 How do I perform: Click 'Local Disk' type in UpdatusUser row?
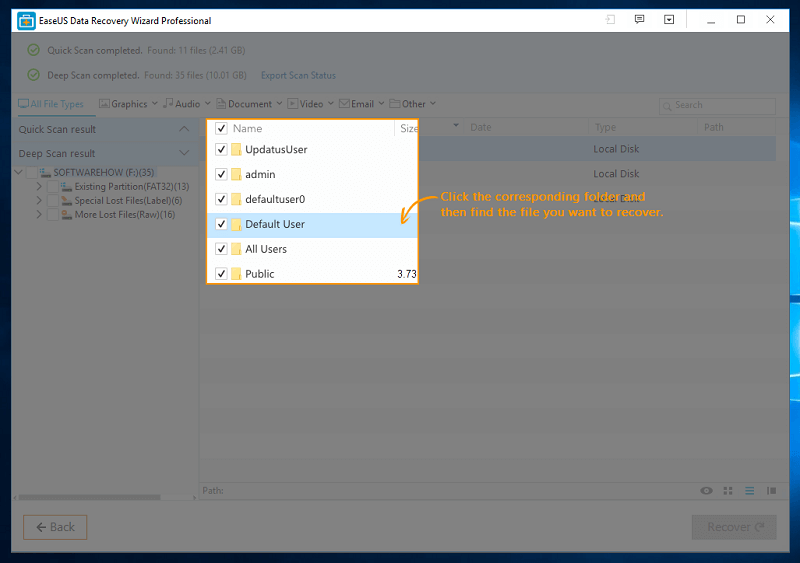(616, 149)
